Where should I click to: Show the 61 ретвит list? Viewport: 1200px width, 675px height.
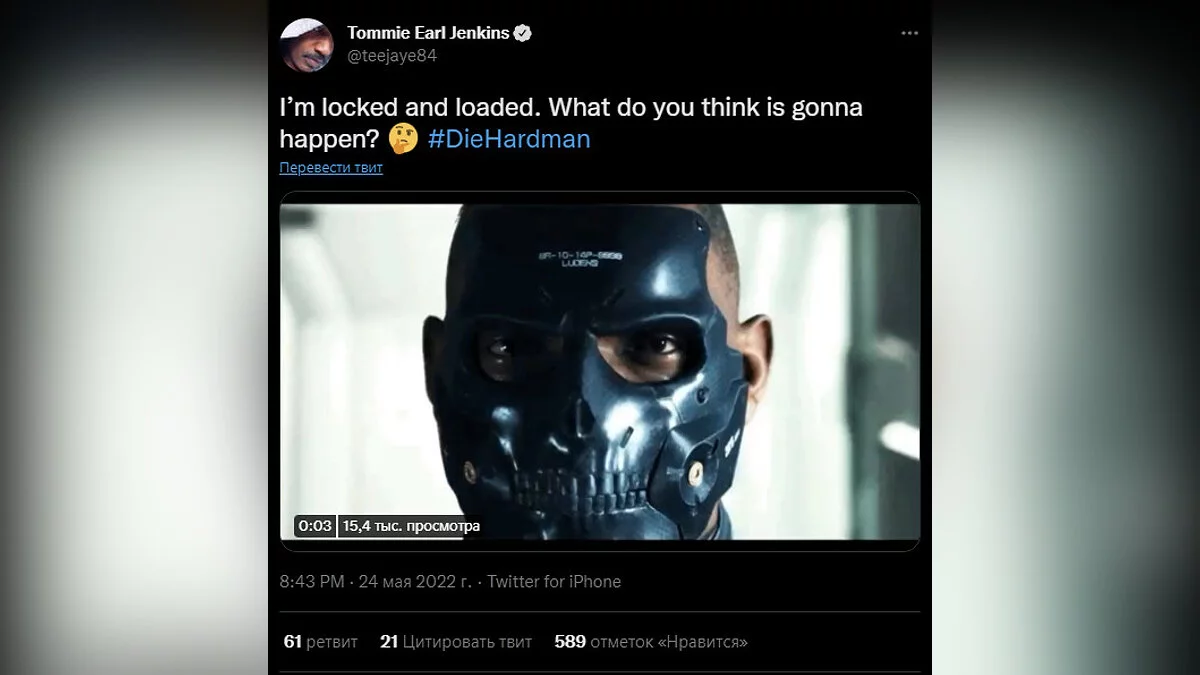[x=320, y=642]
